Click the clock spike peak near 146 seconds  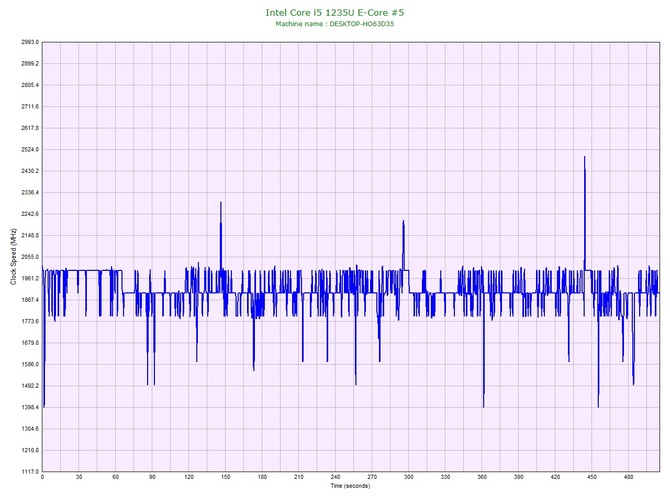(220, 203)
